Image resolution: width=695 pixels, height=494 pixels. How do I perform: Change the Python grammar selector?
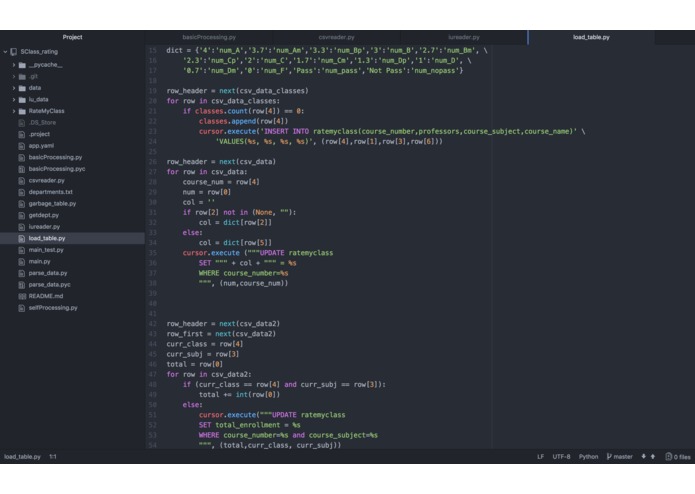[588, 456]
